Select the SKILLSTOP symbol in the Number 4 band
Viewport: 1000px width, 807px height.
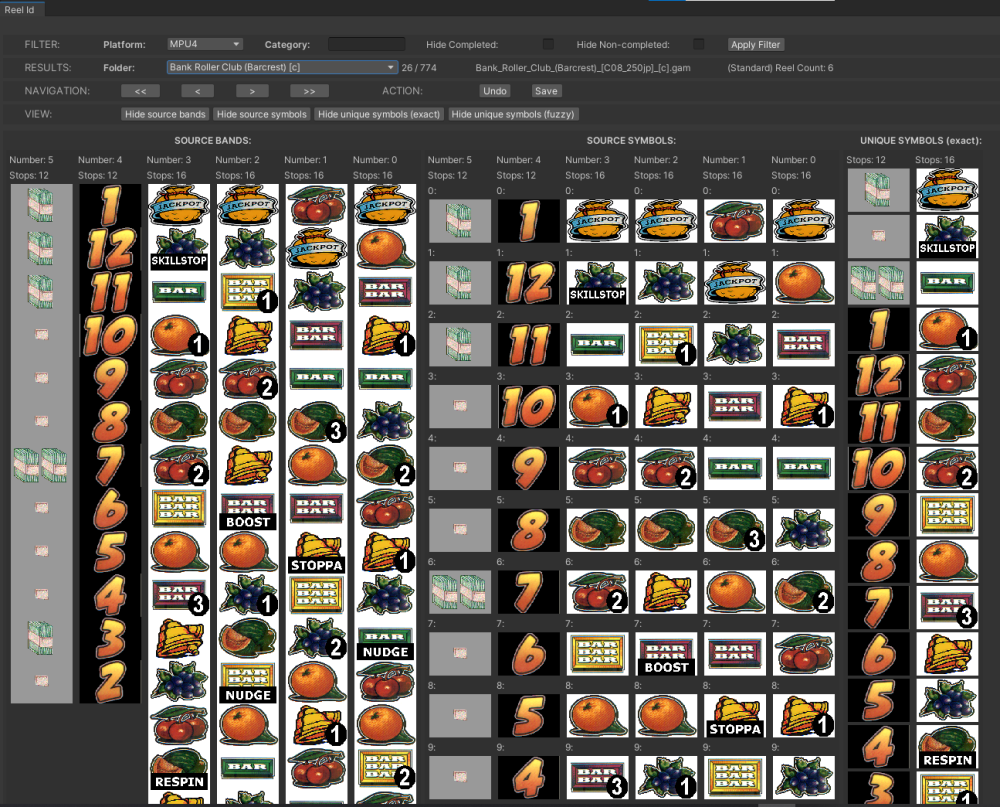click(x=179, y=258)
